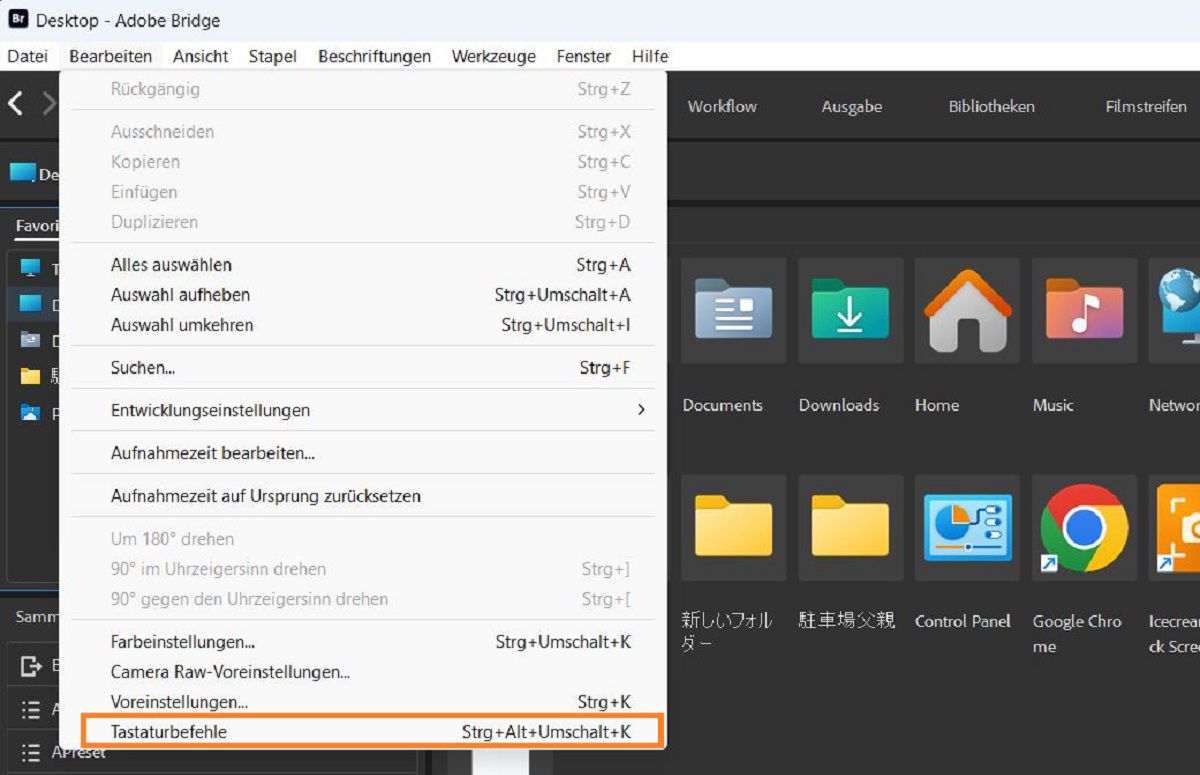
Task: Click the Music label
Action: 1053,405
